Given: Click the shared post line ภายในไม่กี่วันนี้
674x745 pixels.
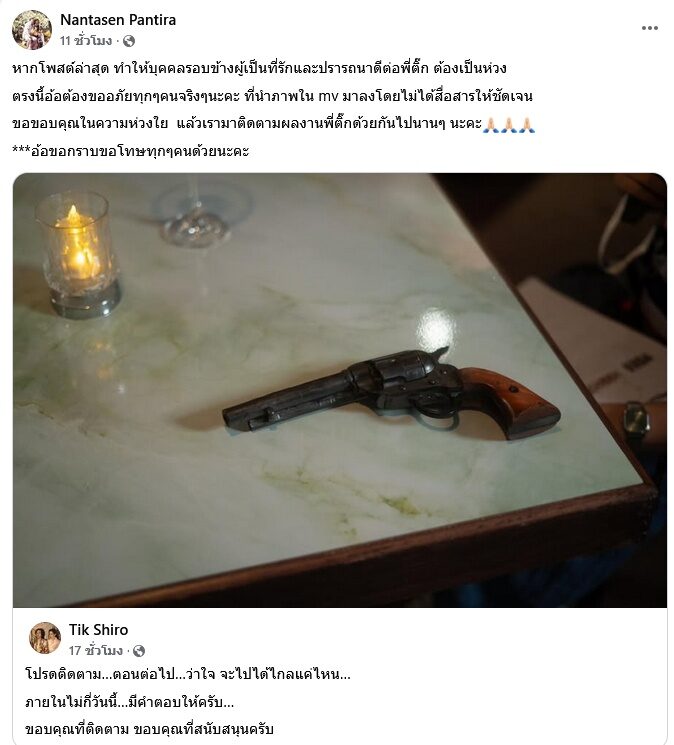Looking at the screenshot, I should pyautogui.click(x=129, y=702).
